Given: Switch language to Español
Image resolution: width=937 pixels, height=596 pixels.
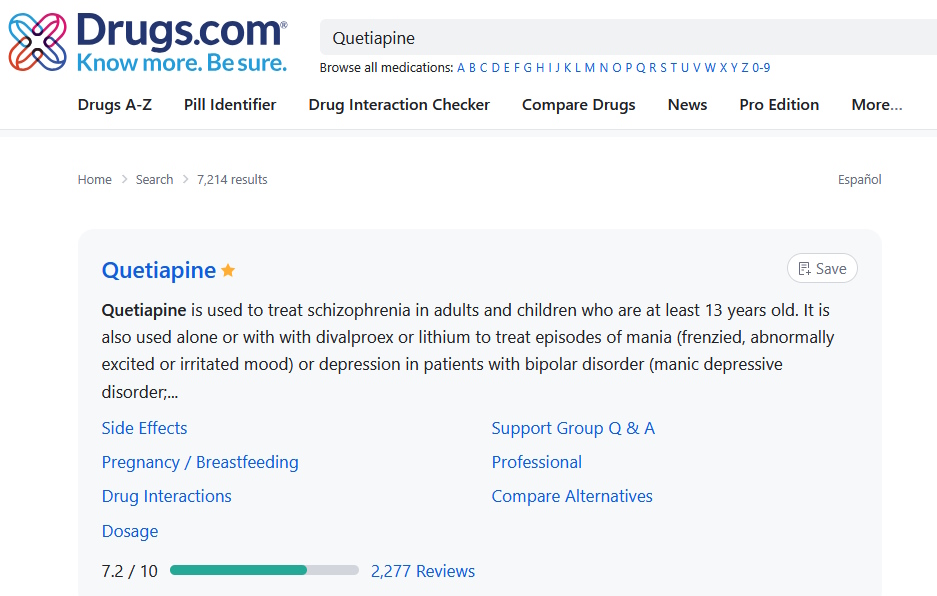Looking at the screenshot, I should [x=859, y=179].
